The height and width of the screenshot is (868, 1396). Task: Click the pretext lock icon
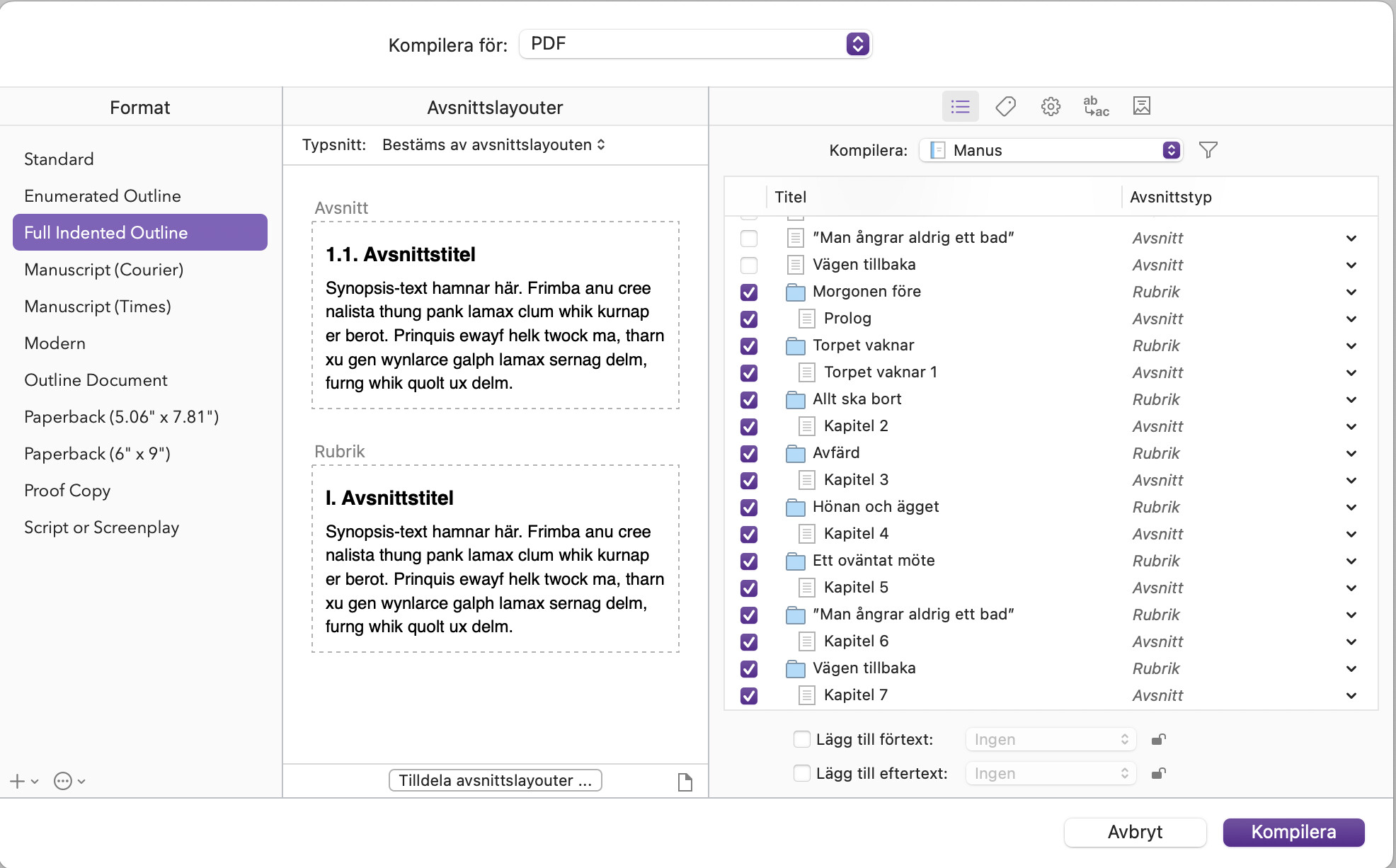pos(1158,739)
